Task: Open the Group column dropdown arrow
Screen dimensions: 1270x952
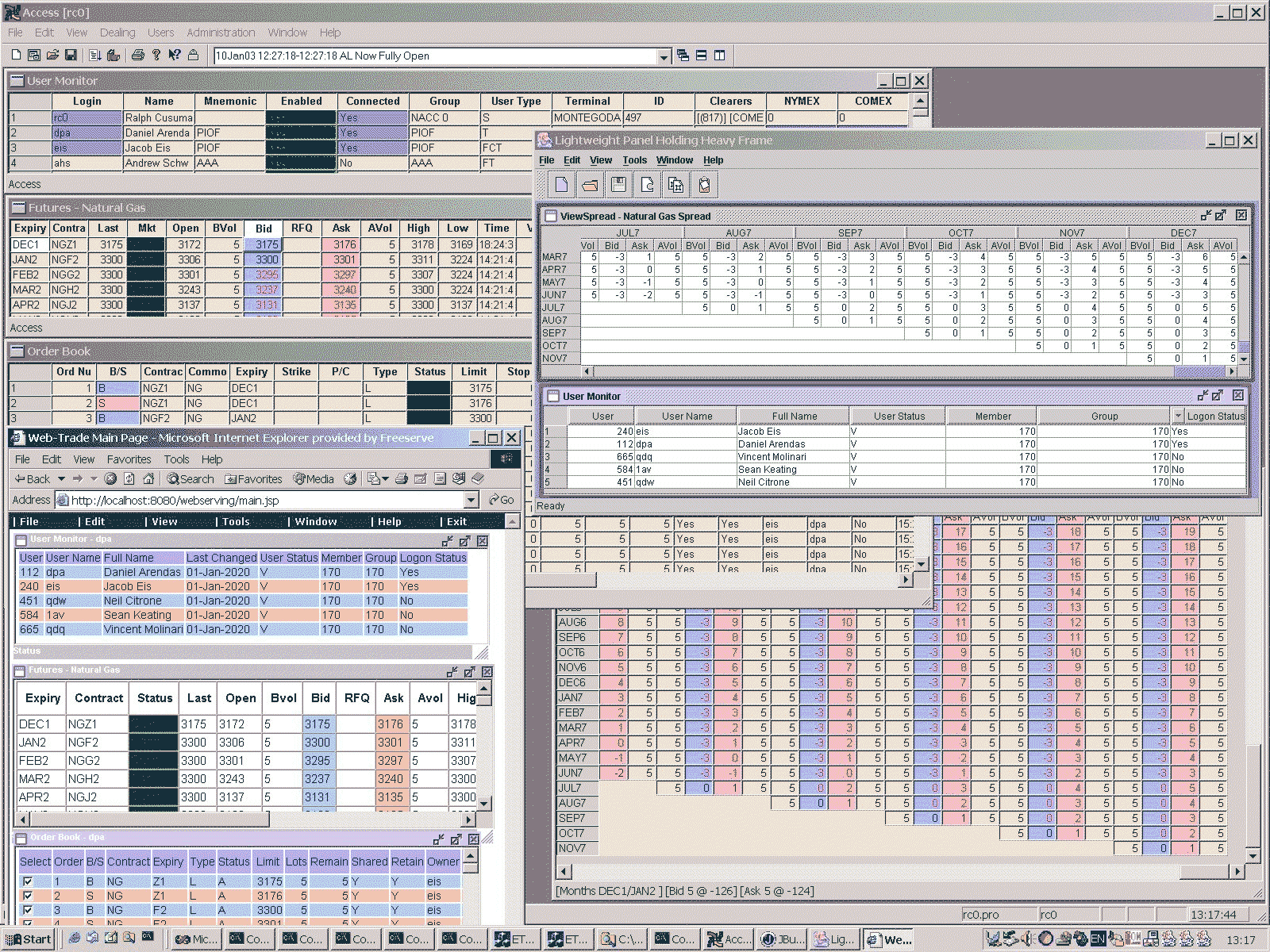Action: 1176,416
